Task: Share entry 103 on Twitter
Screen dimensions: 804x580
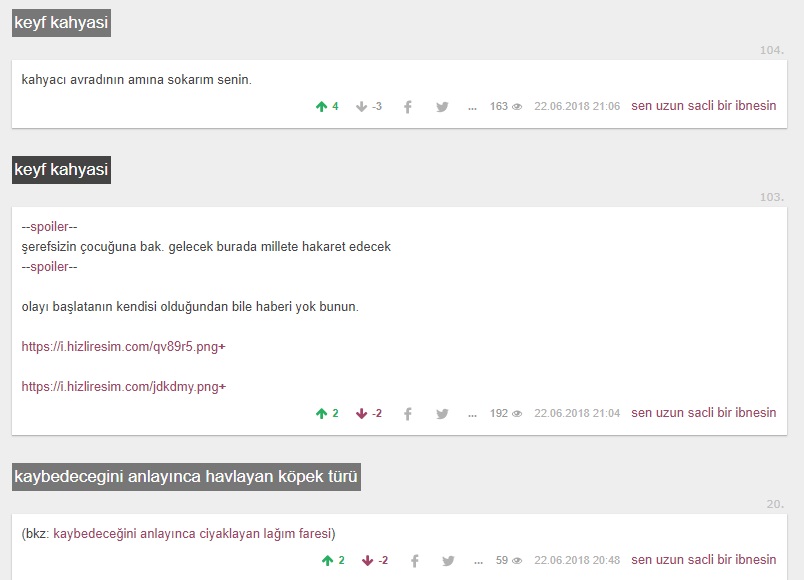Action: coord(442,413)
